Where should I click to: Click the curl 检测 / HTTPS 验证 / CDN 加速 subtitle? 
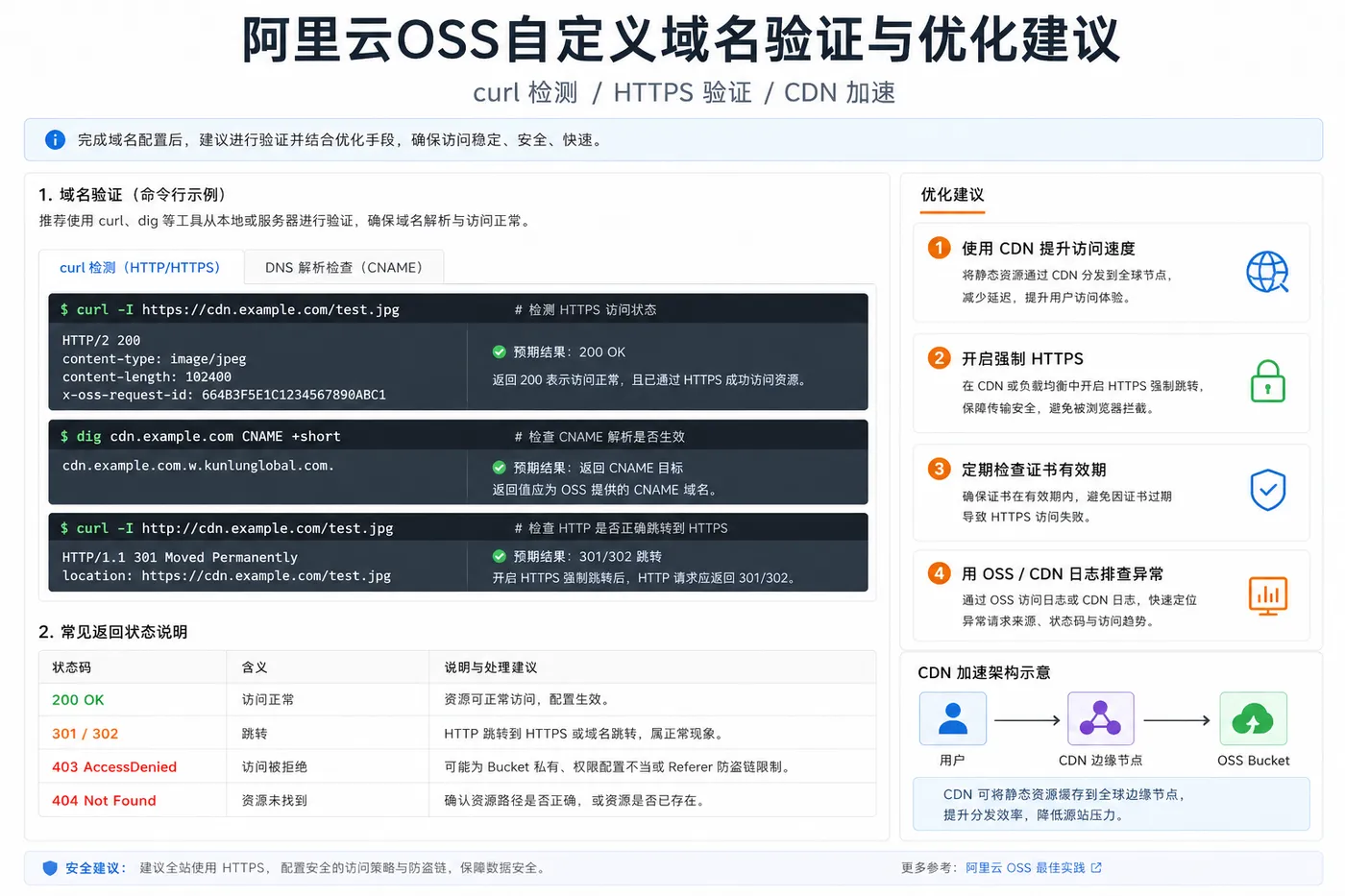click(x=684, y=93)
